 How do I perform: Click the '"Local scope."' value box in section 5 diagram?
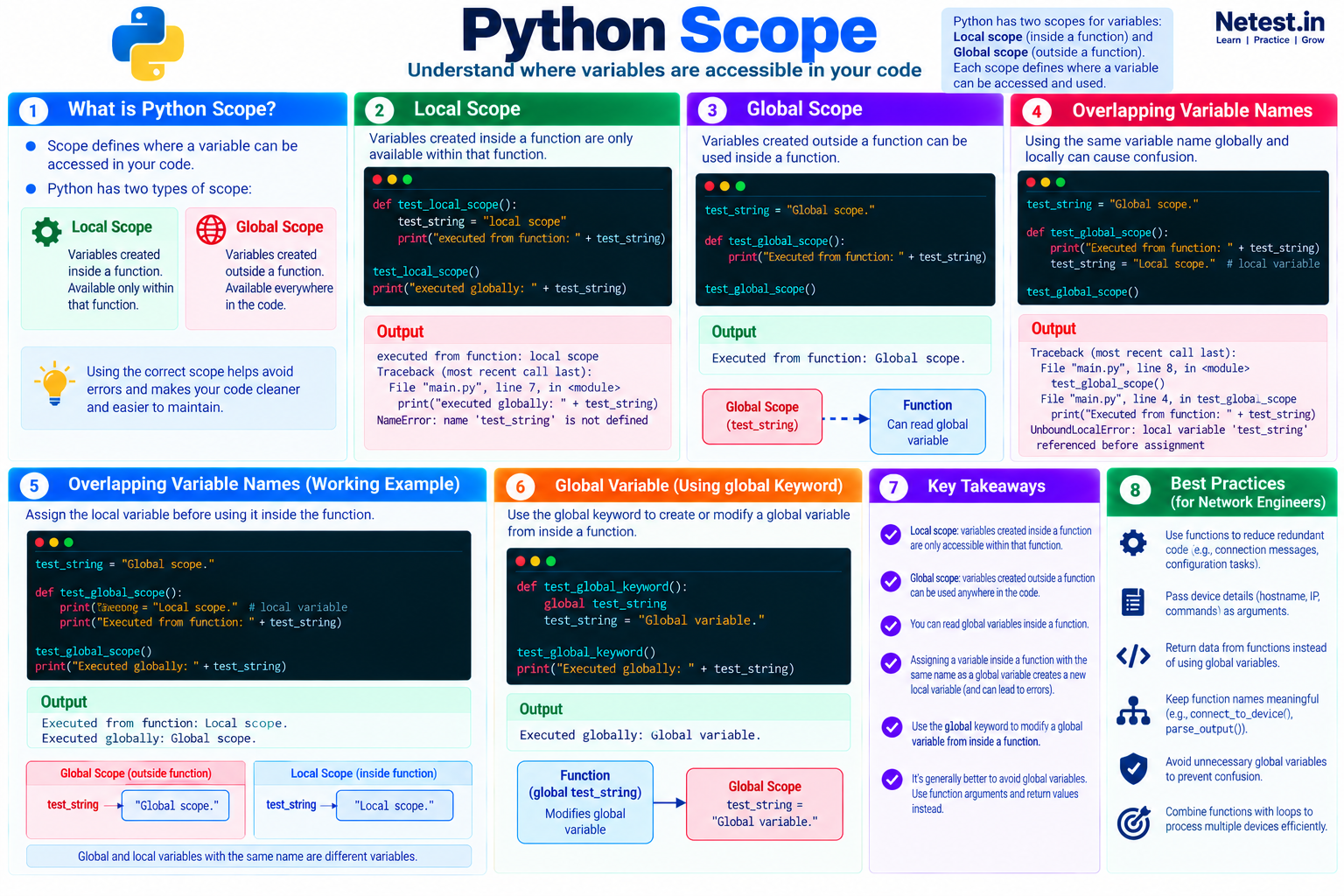pyautogui.click(x=395, y=806)
